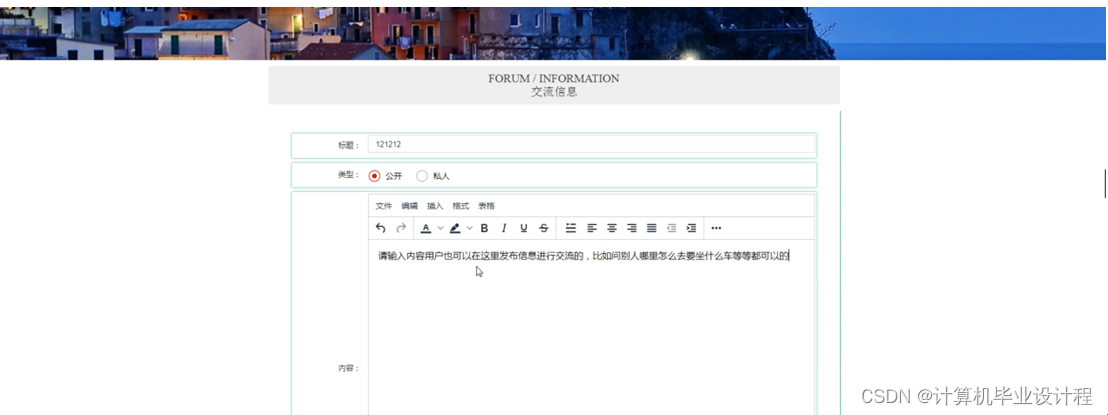Apply strikethrough formatting

pyautogui.click(x=543, y=228)
